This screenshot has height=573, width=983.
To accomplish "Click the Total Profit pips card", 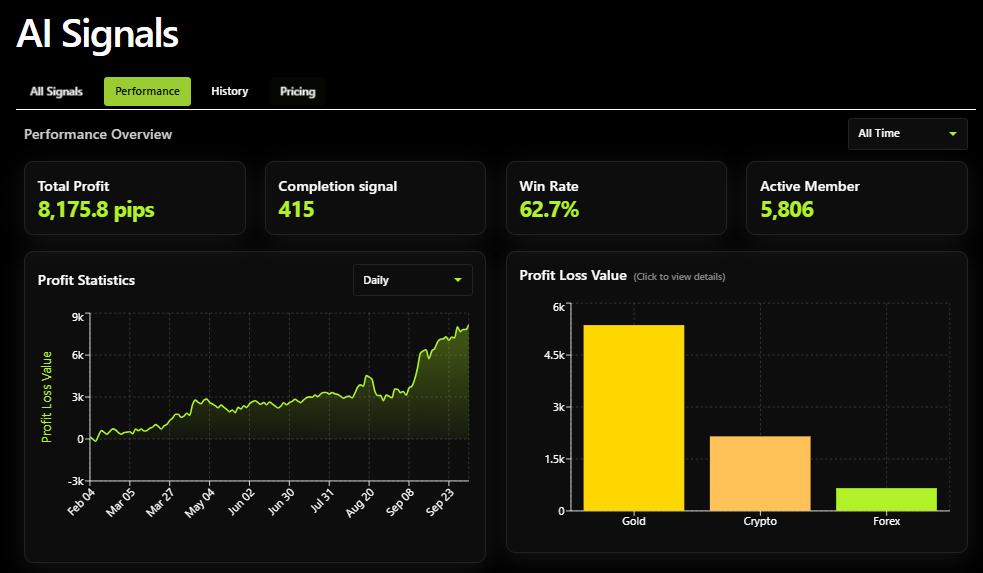I will [x=134, y=198].
